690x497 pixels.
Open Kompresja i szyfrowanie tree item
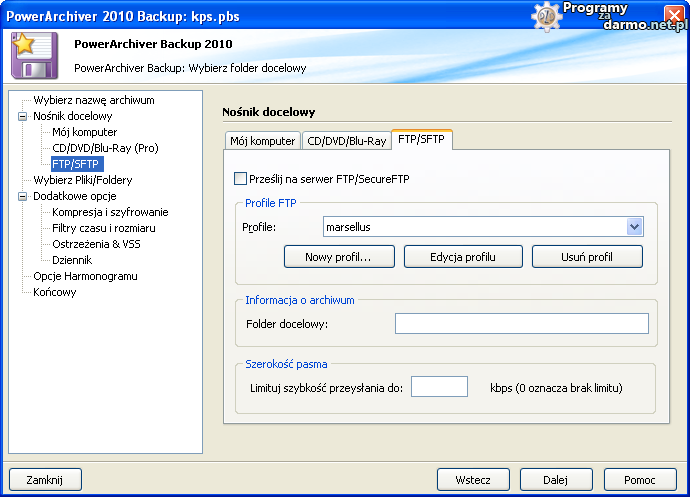tap(110, 212)
